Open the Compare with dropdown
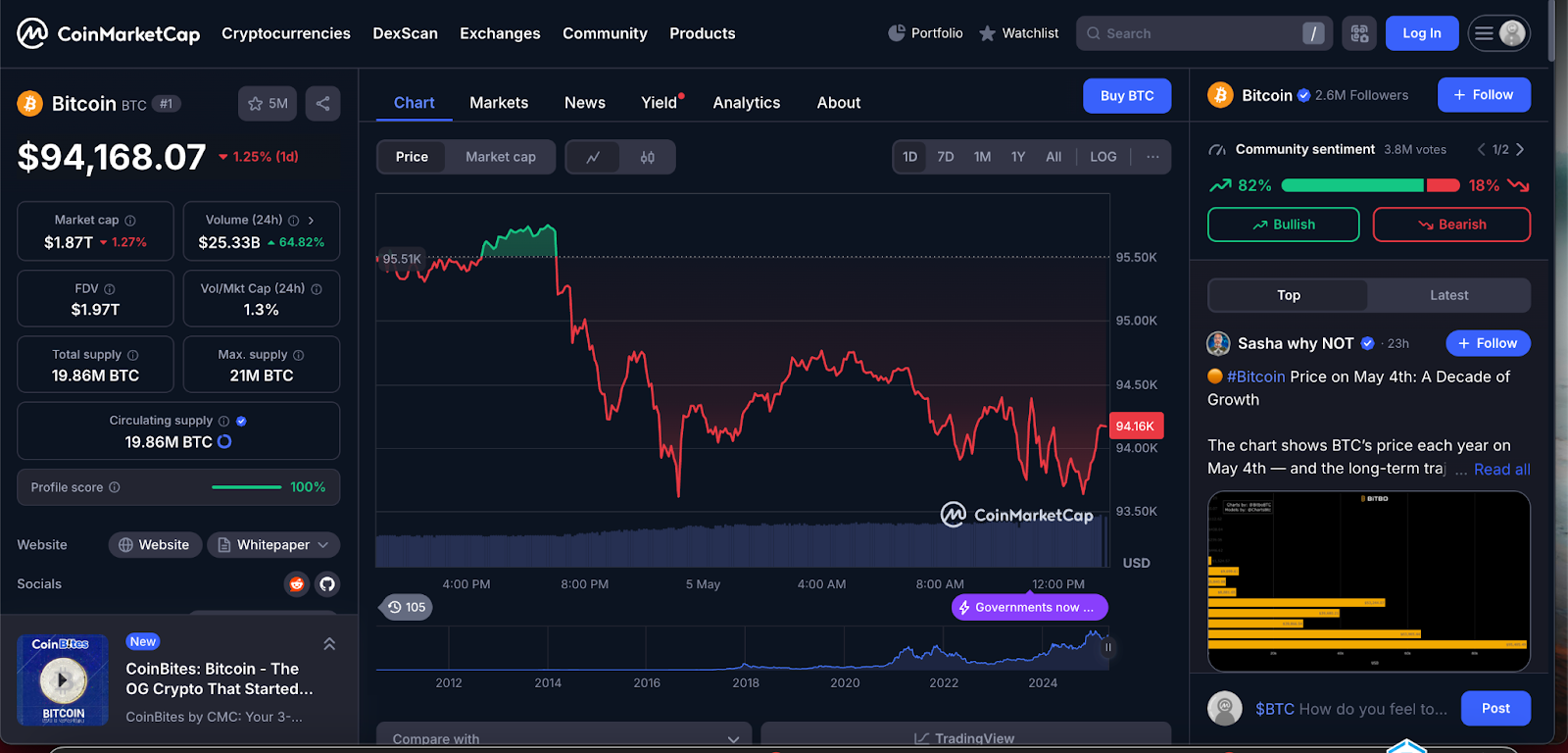This screenshot has width=1568, height=753. coord(563,737)
